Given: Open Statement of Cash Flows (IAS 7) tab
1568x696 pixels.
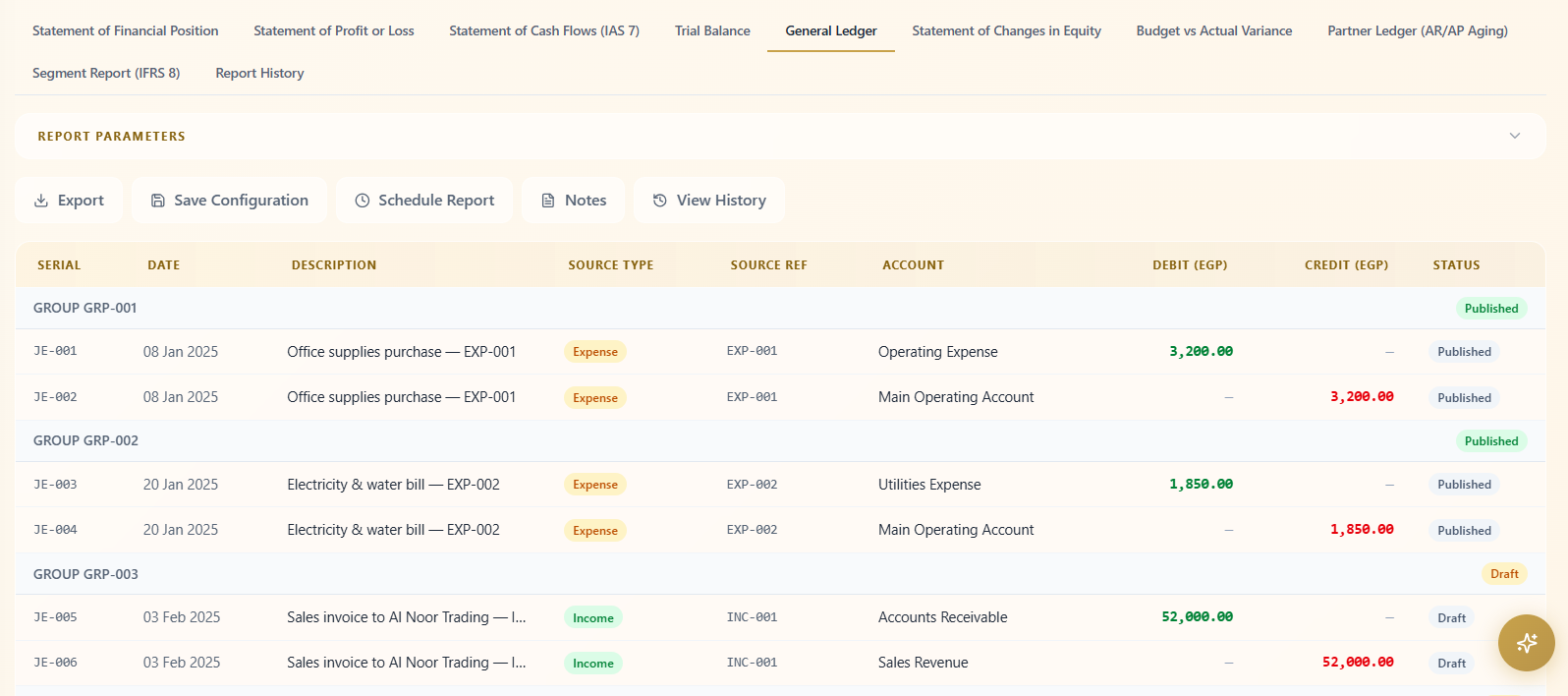Looking at the screenshot, I should 544,30.
